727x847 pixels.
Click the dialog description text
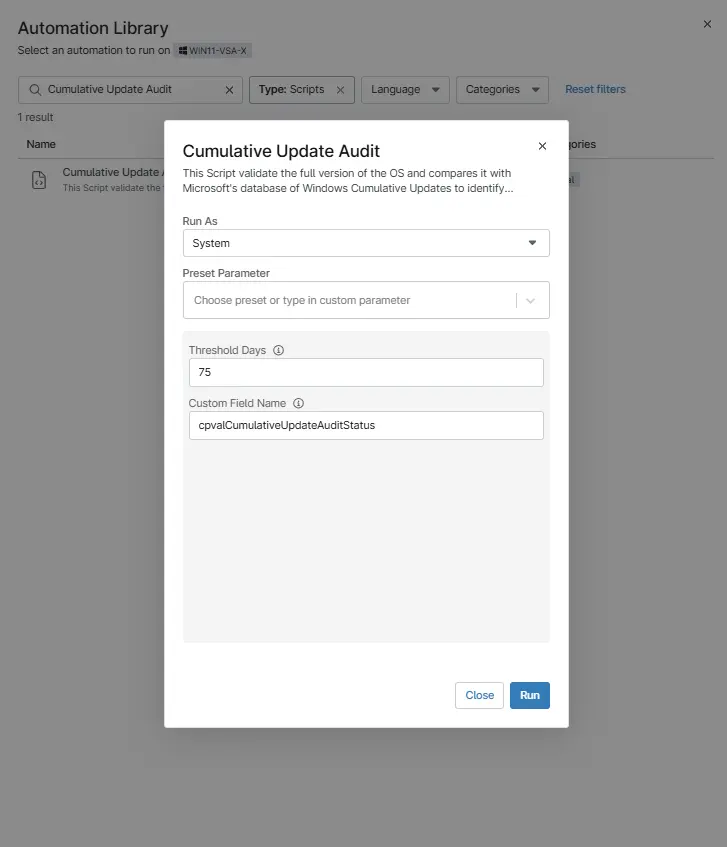(347, 180)
